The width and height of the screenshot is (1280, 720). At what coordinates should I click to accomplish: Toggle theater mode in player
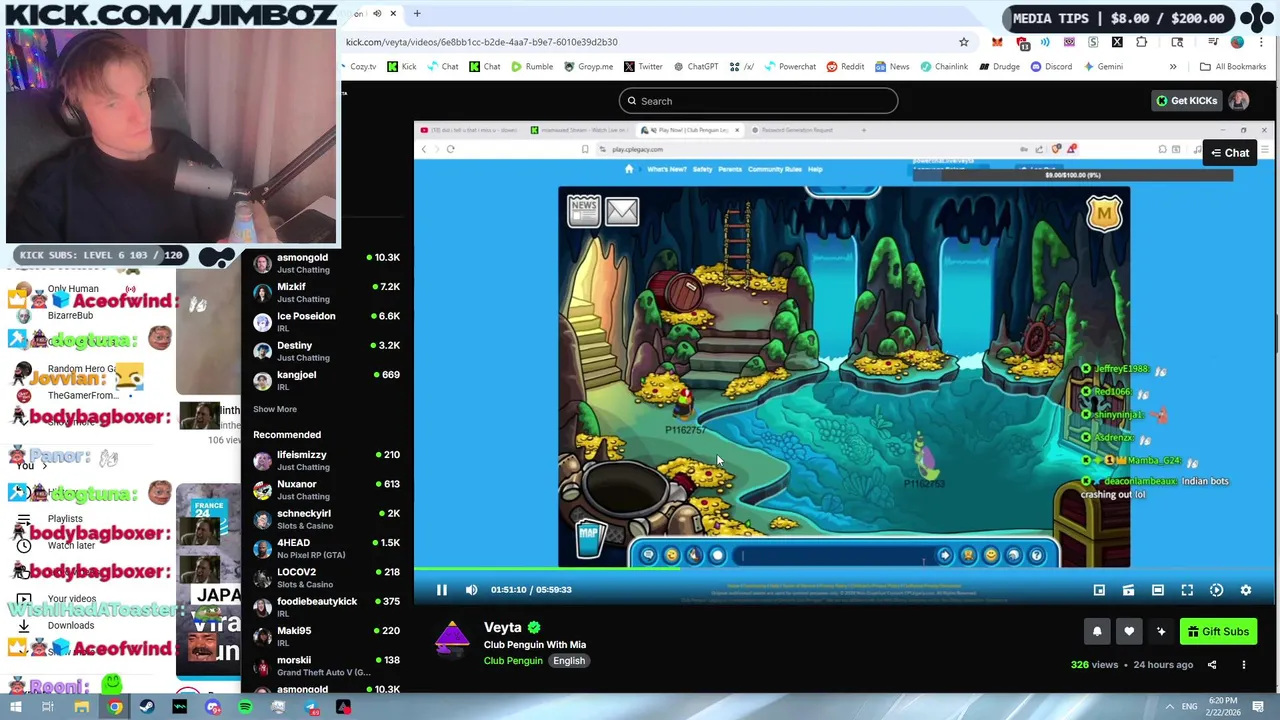click(1158, 591)
